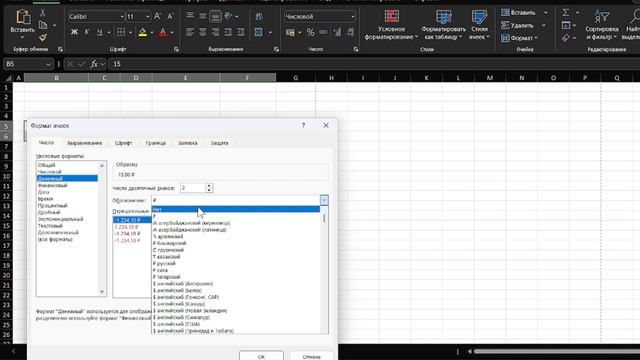Click the Merge and Center icon
Viewport: 640px width, 360px height.
258,32
